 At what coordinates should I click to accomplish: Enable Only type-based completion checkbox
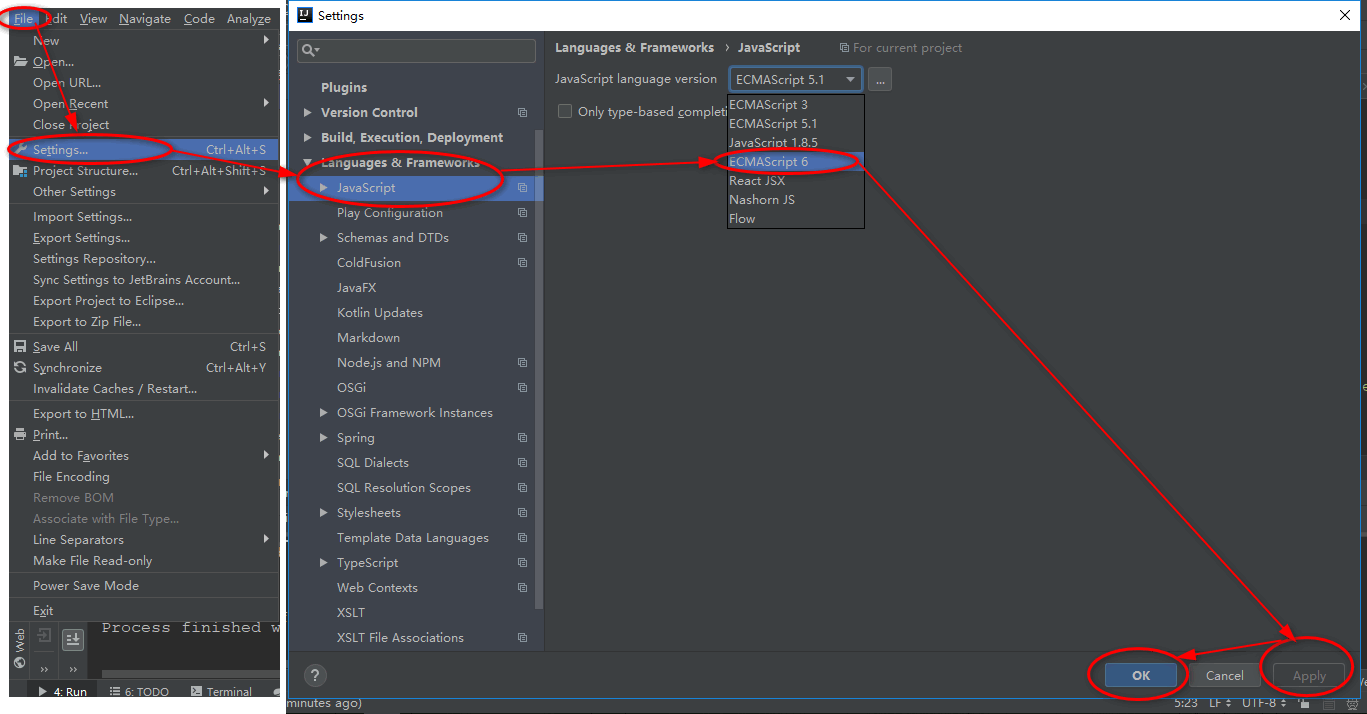(x=565, y=111)
